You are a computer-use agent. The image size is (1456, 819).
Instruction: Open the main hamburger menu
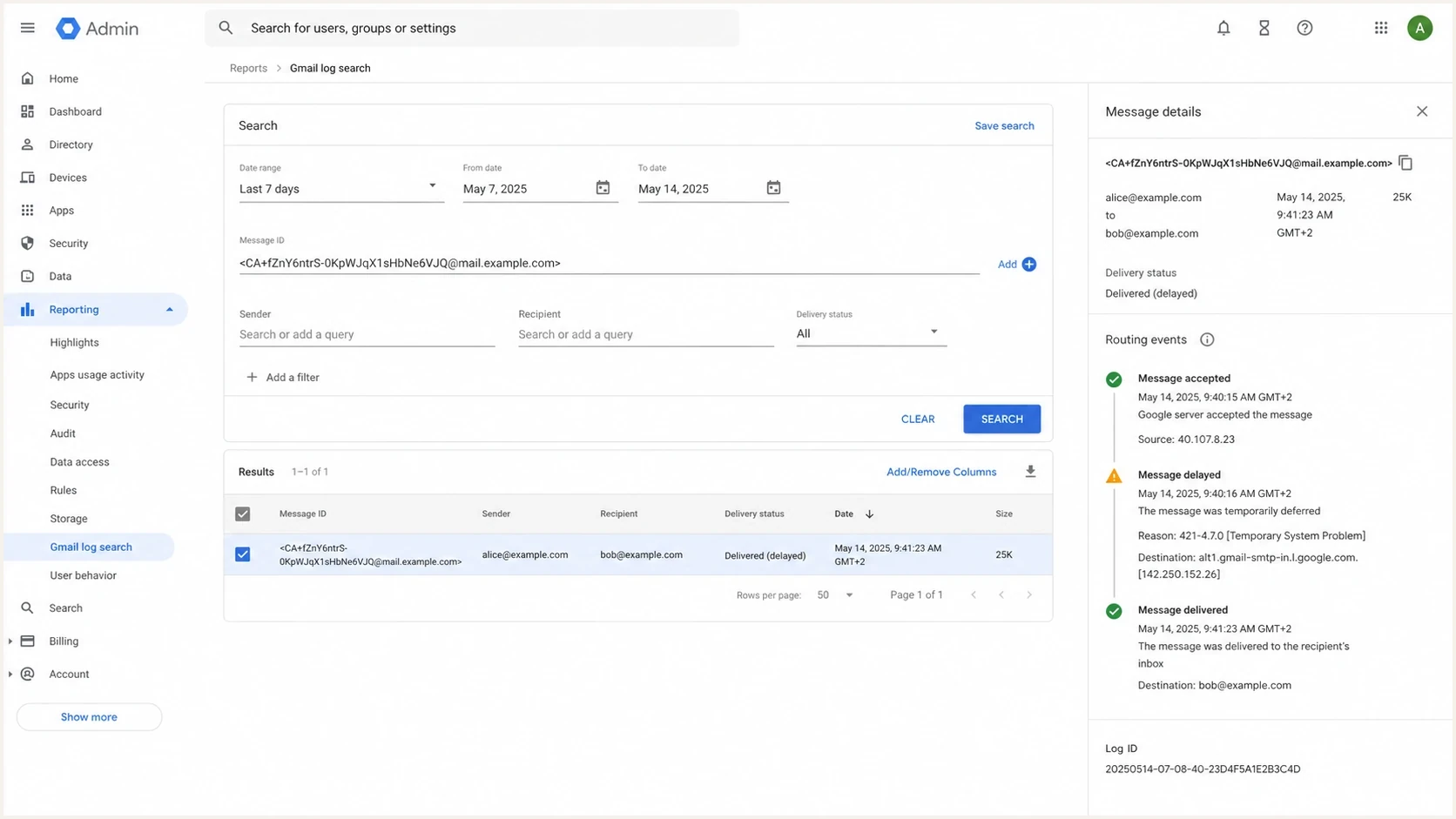[x=28, y=28]
